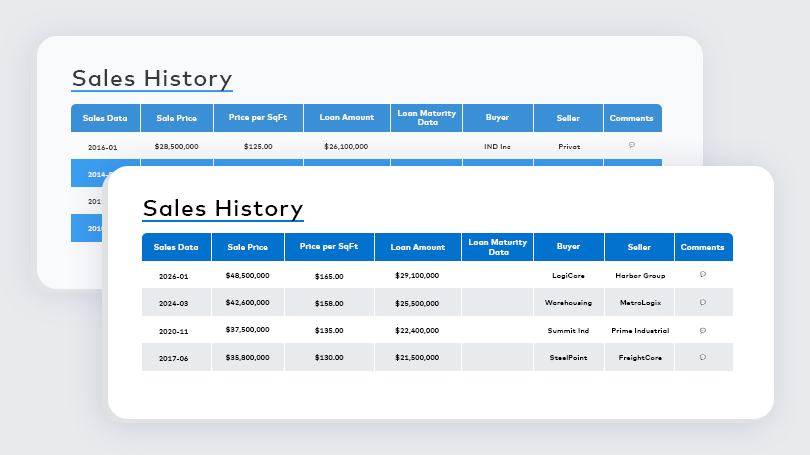Click the Warehousing buyer cell
The image size is (810, 455).
tap(568, 302)
